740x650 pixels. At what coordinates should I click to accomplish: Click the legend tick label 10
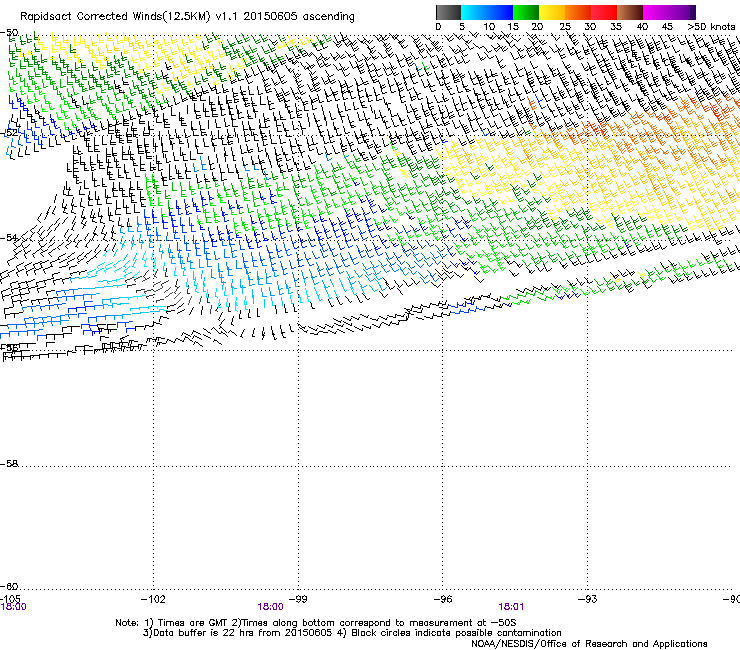click(489, 27)
